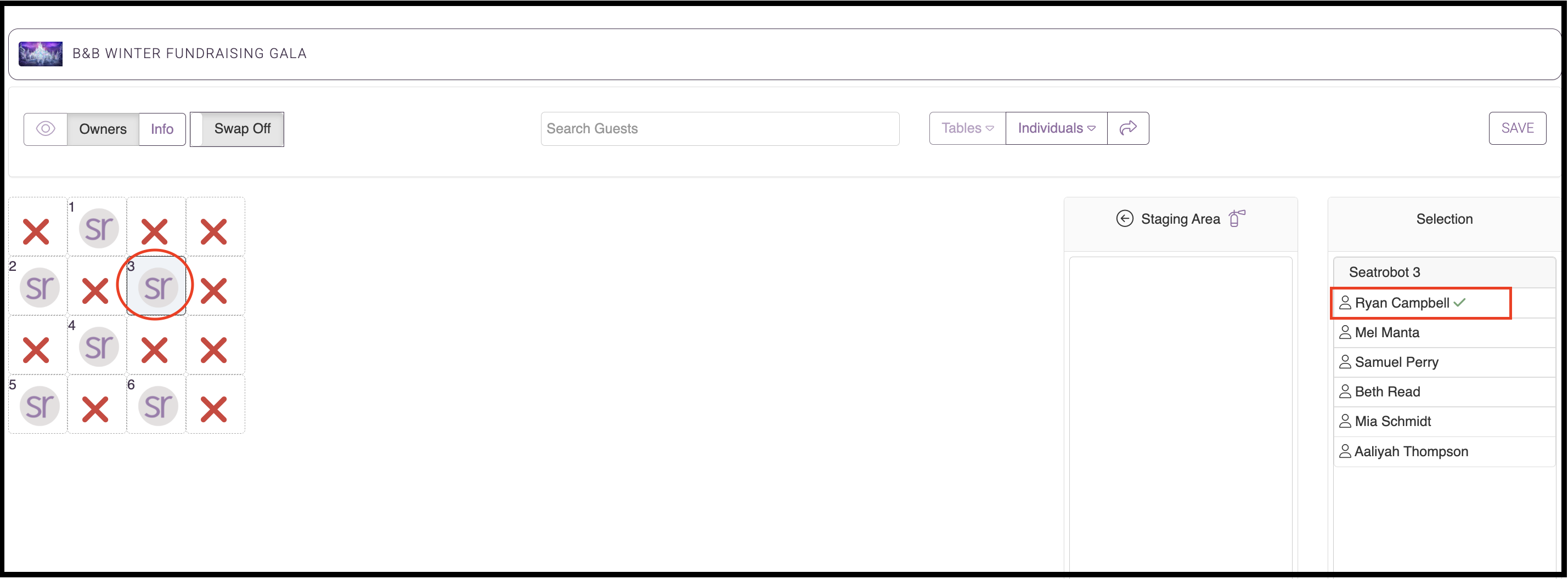Select guest Mia Schmidt
Screen dimensions: 1568x579
tap(1444, 422)
